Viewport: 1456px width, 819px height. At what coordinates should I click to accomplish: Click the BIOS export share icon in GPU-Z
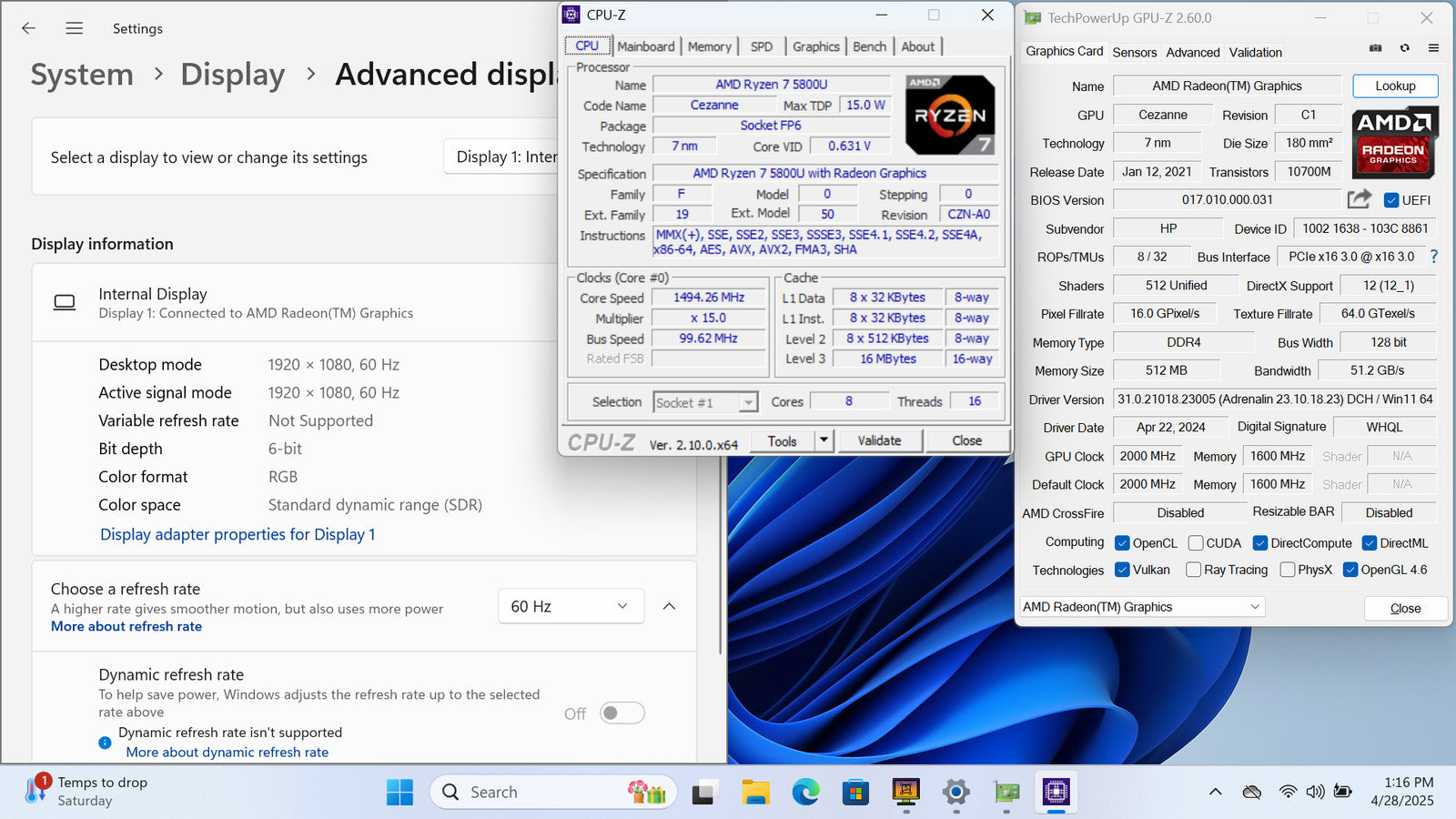1360,199
